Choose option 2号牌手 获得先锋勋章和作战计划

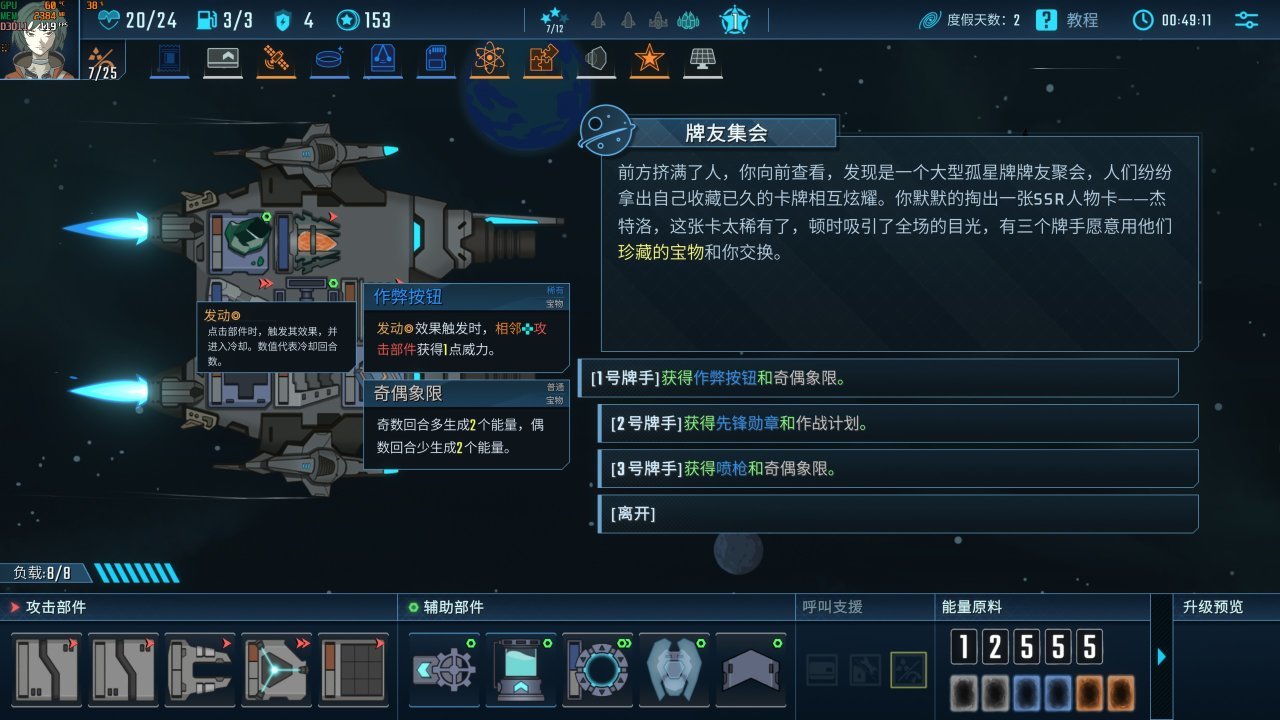898,423
